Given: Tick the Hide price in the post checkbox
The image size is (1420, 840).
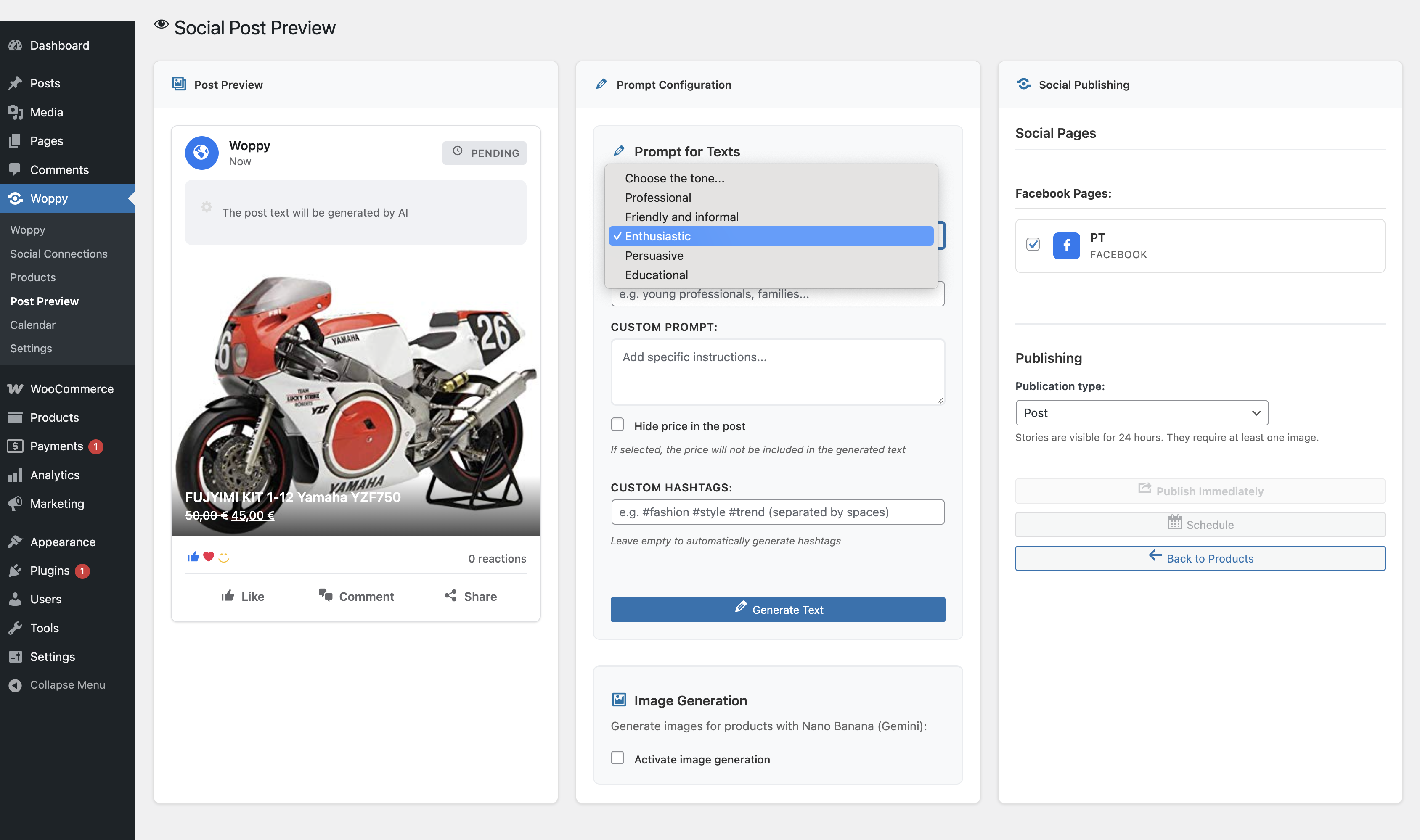Looking at the screenshot, I should point(618,425).
